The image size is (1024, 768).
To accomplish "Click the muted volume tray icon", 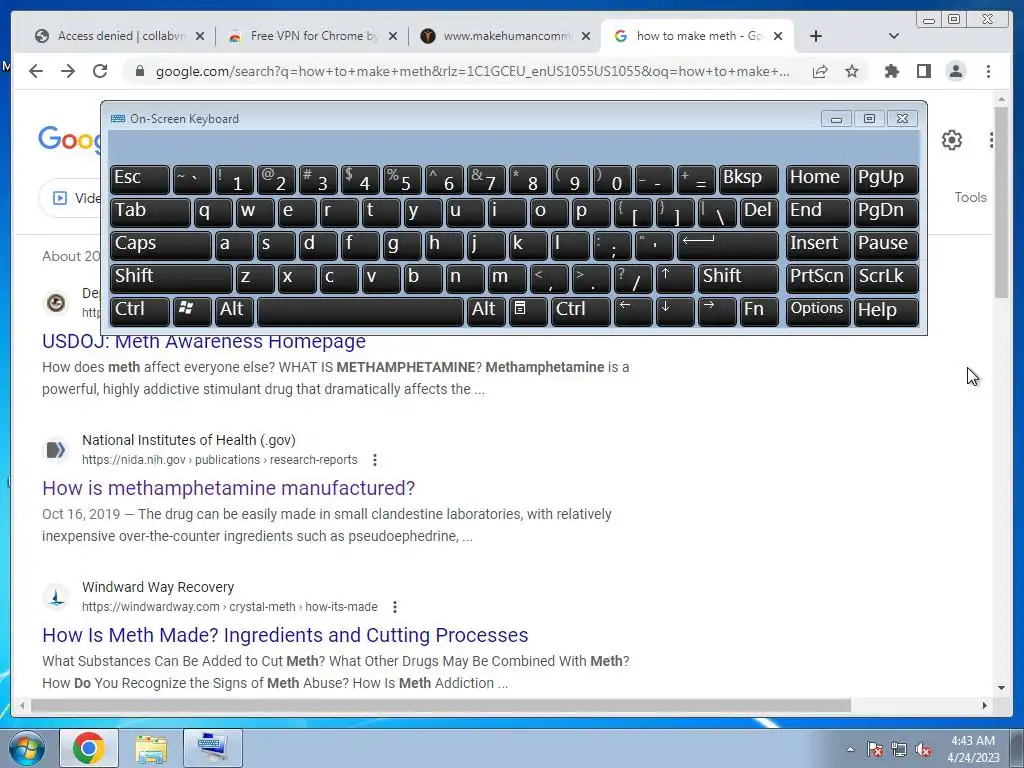I will tap(923, 750).
